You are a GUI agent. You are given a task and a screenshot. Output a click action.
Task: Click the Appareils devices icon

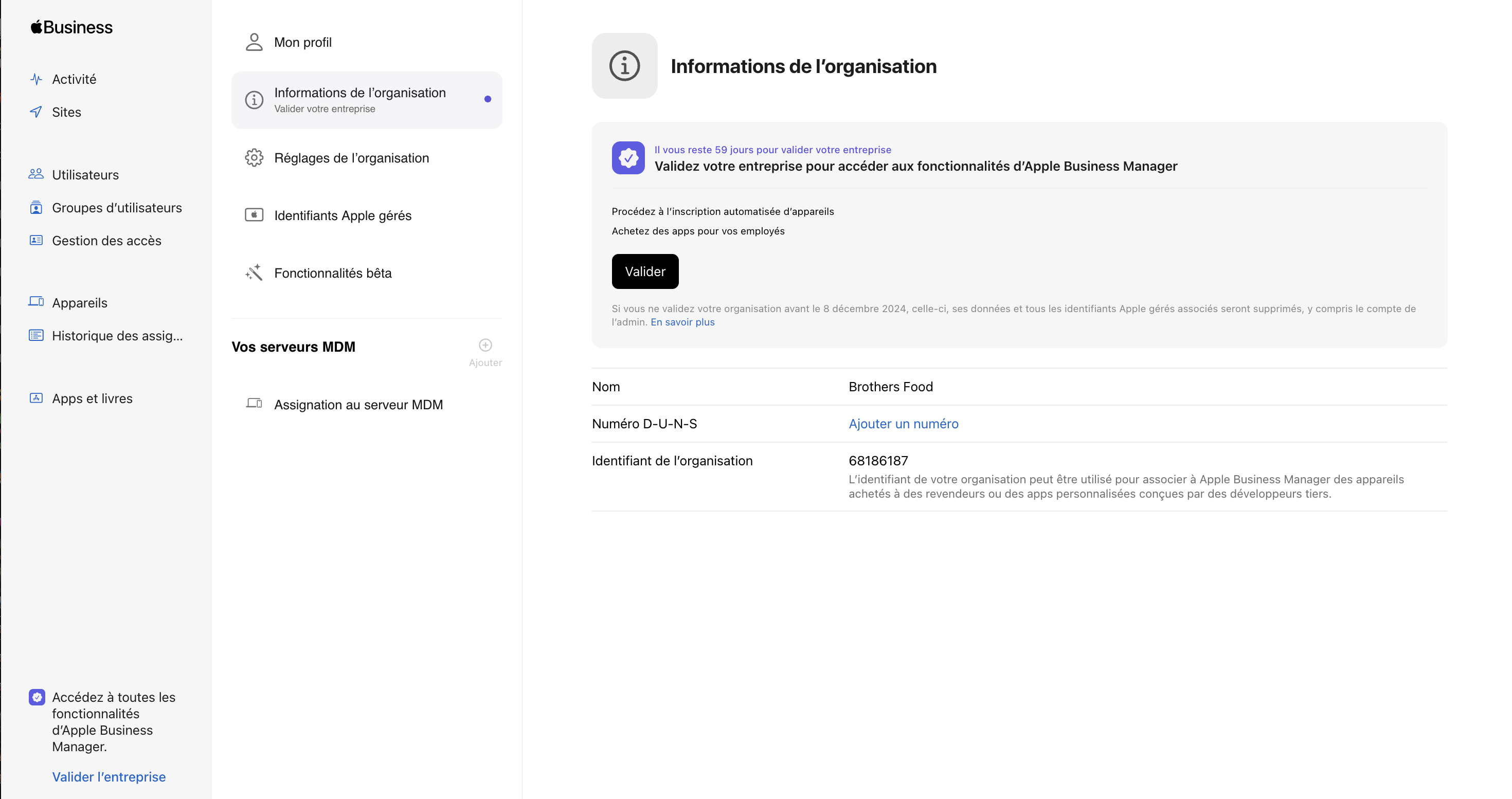(37, 302)
